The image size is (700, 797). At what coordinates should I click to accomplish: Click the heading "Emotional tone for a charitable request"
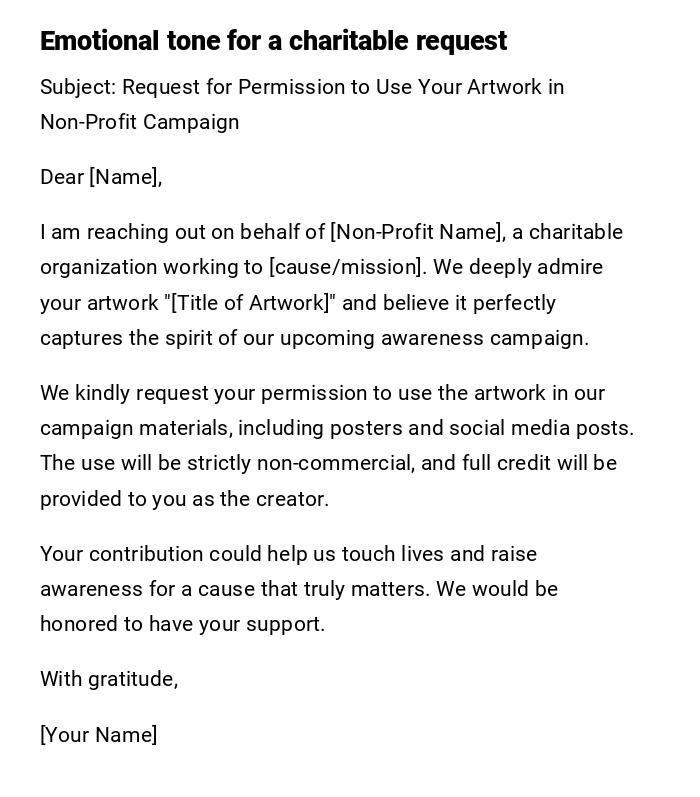[x=273, y=41]
